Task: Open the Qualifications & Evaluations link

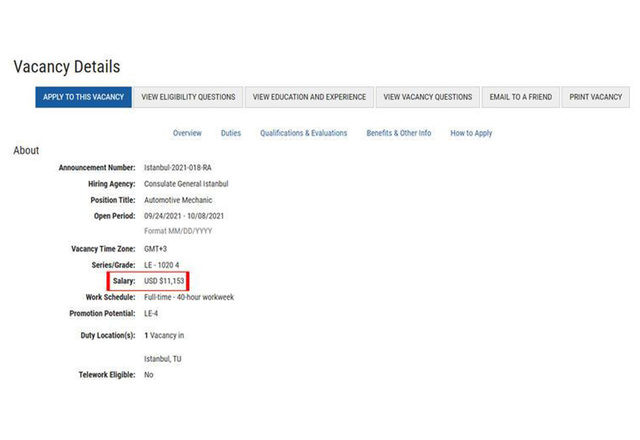Action: tap(303, 133)
